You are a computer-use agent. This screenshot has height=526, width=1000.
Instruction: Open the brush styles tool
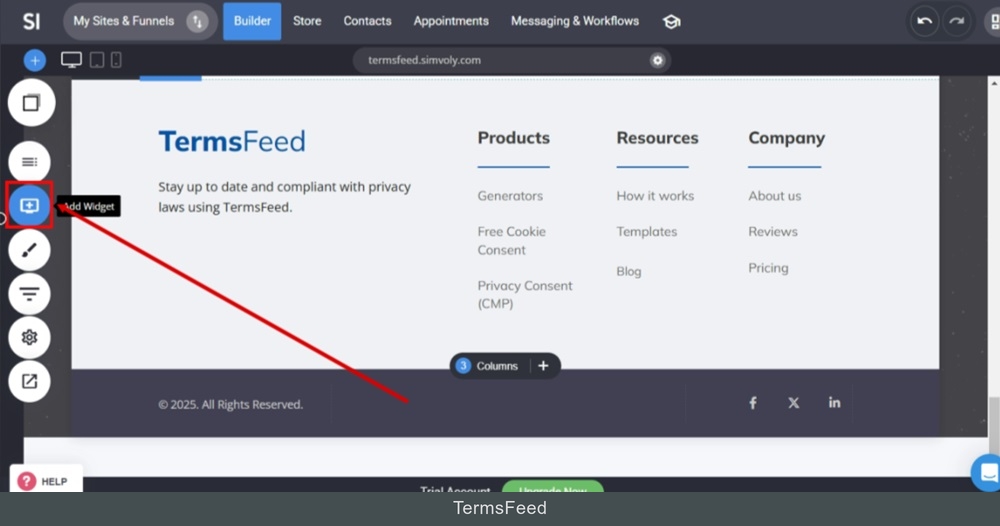pos(29,250)
